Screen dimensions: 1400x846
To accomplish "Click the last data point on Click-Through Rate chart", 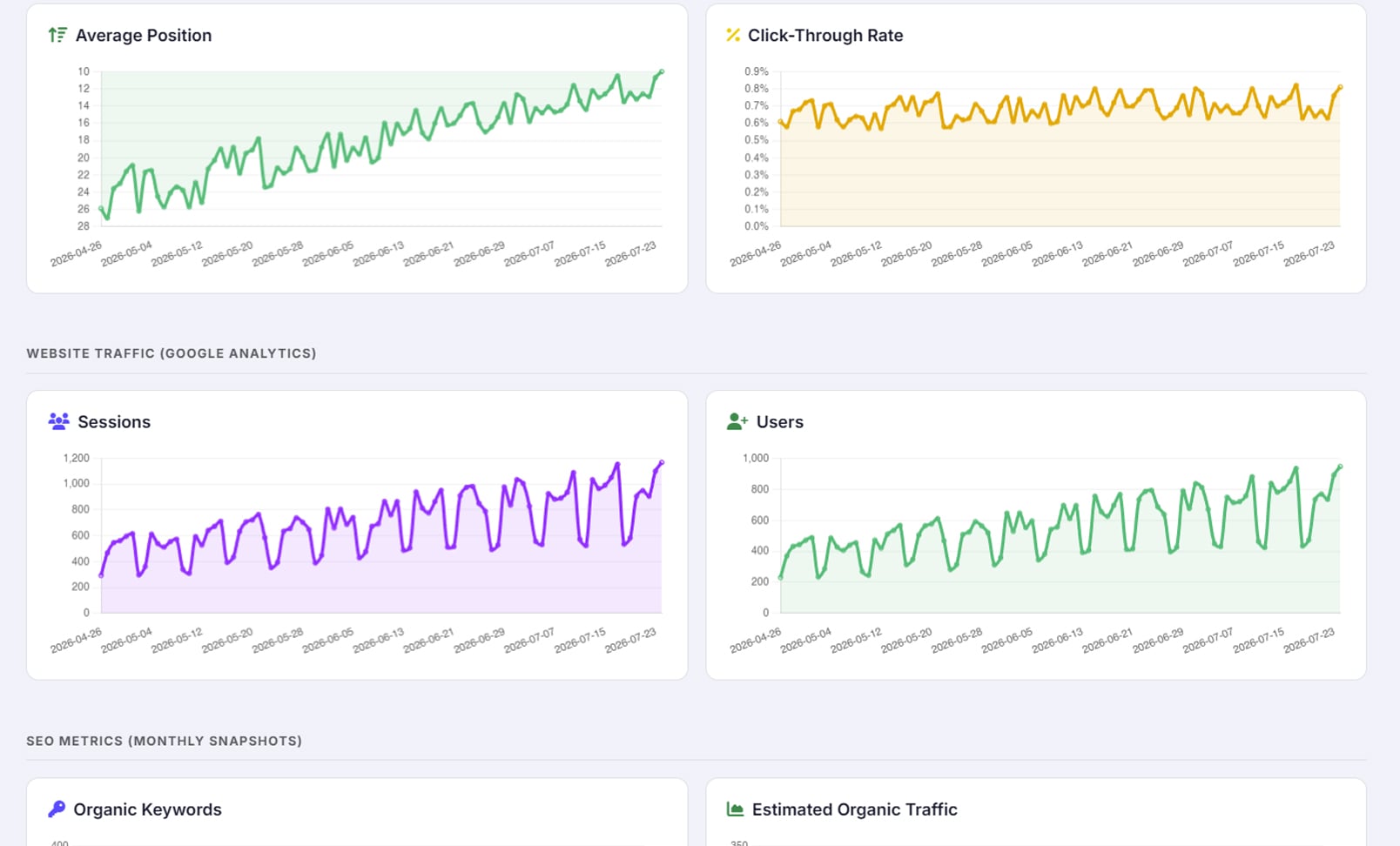I will click(x=1340, y=87).
